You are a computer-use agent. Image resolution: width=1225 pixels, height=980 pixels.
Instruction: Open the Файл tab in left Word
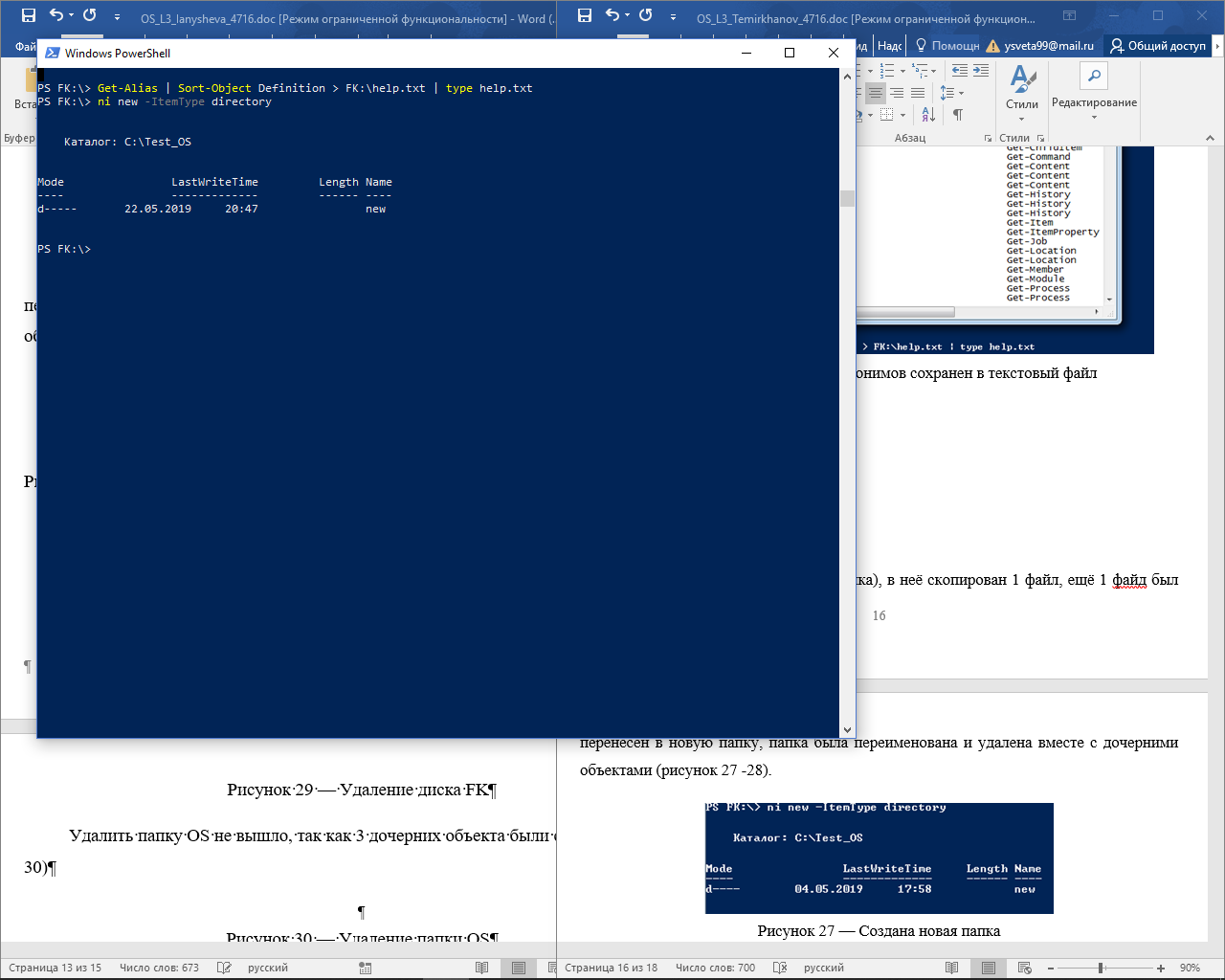(26, 46)
